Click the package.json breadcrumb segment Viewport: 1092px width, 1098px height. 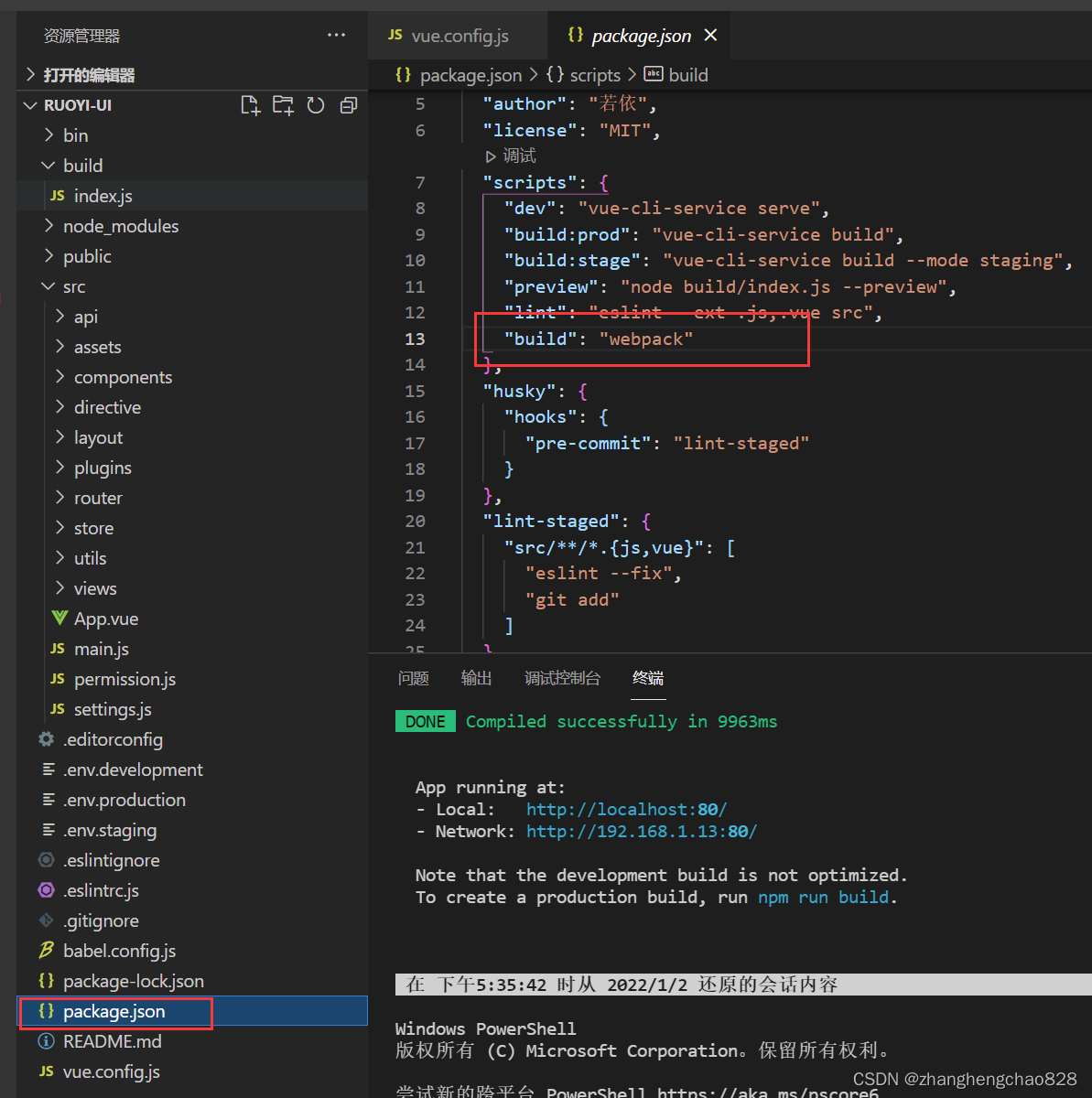[459, 75]
